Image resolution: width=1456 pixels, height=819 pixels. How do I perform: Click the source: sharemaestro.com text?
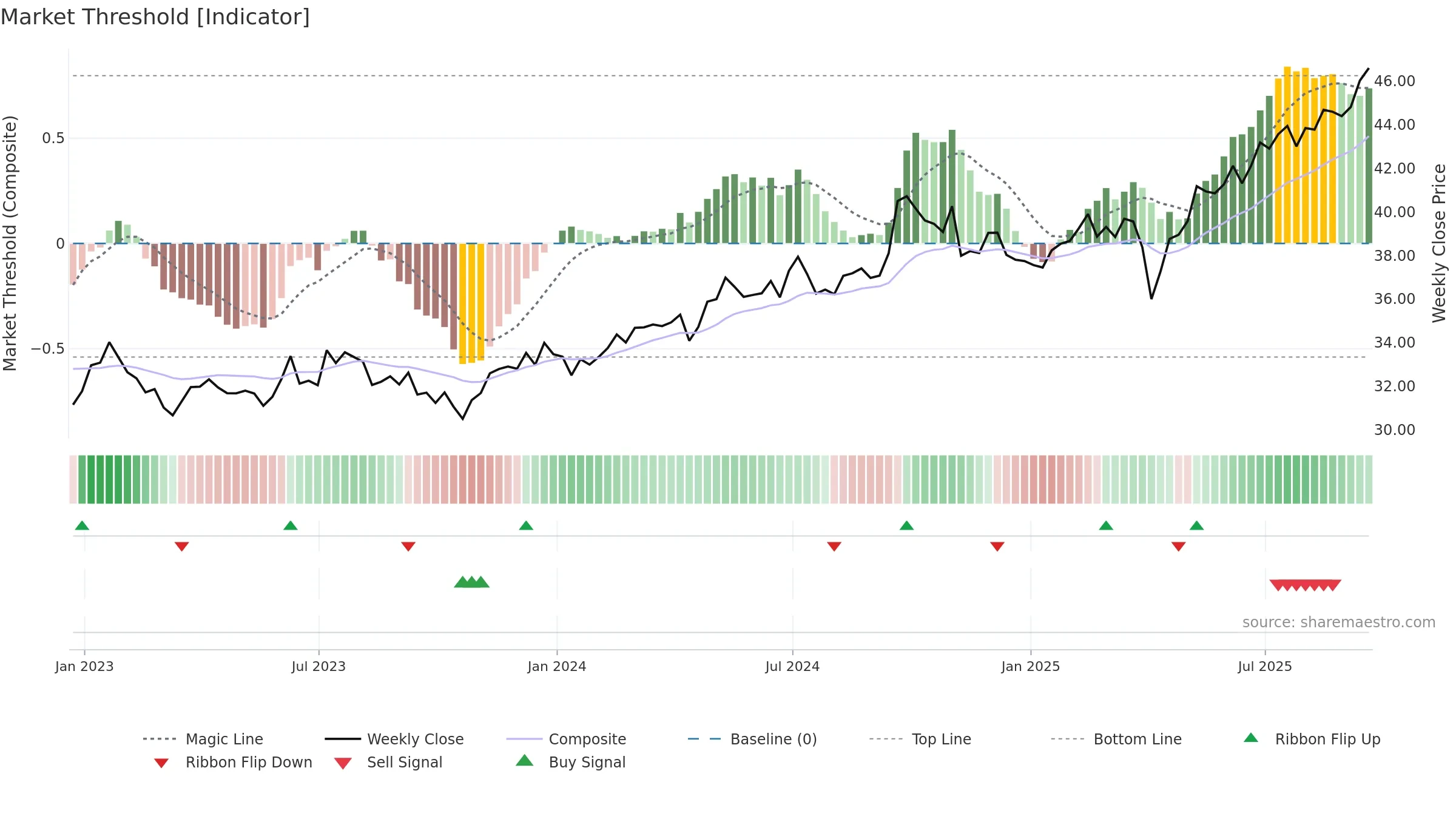click(1339, 622)
